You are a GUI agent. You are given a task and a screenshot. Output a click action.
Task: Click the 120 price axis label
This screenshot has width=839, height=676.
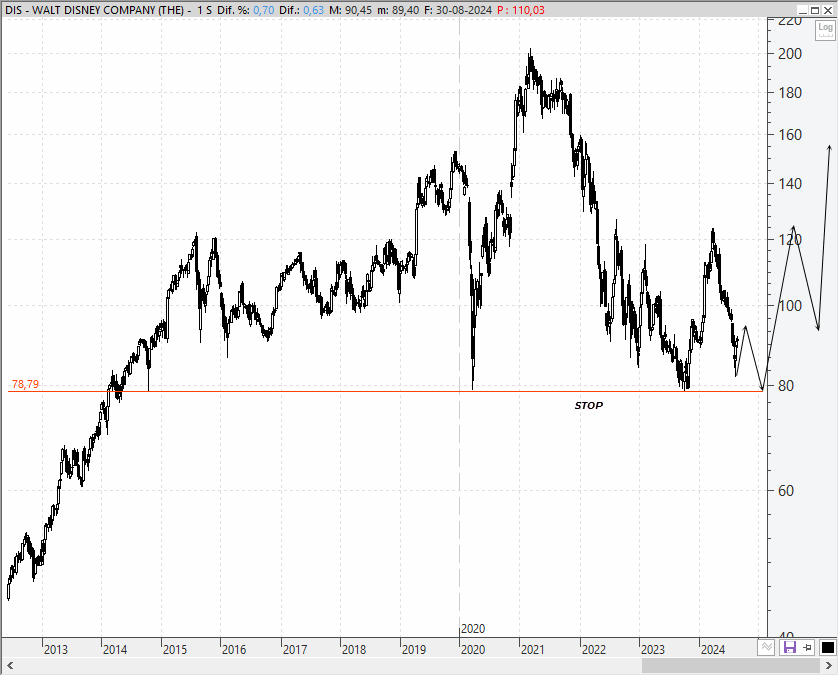pos(789,240)
